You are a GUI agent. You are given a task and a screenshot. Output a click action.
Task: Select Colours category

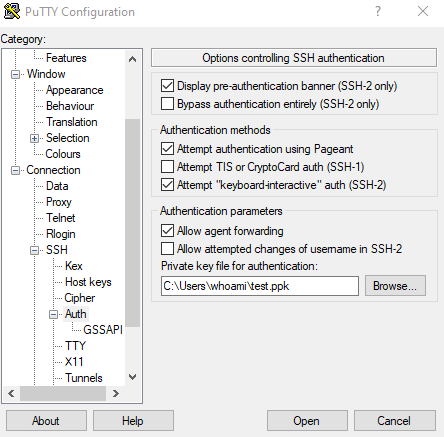pos(63,154)
